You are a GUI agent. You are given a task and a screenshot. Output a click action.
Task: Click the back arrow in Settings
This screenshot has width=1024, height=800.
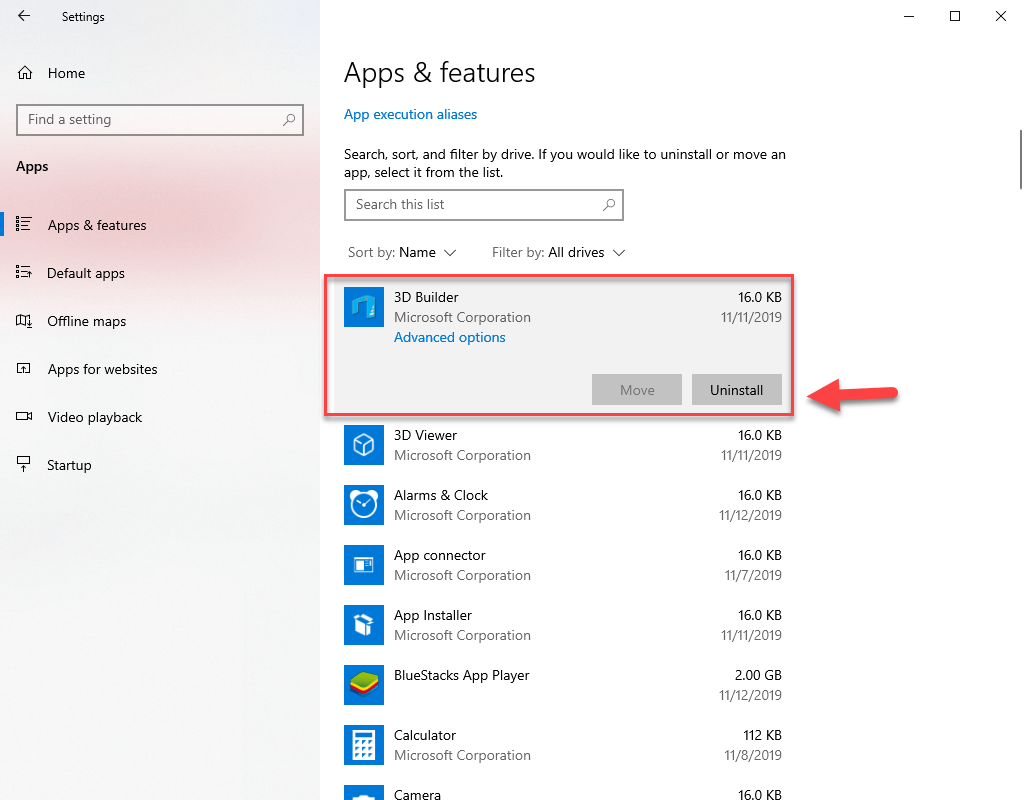pyautogui.click(x=24, y=16)
